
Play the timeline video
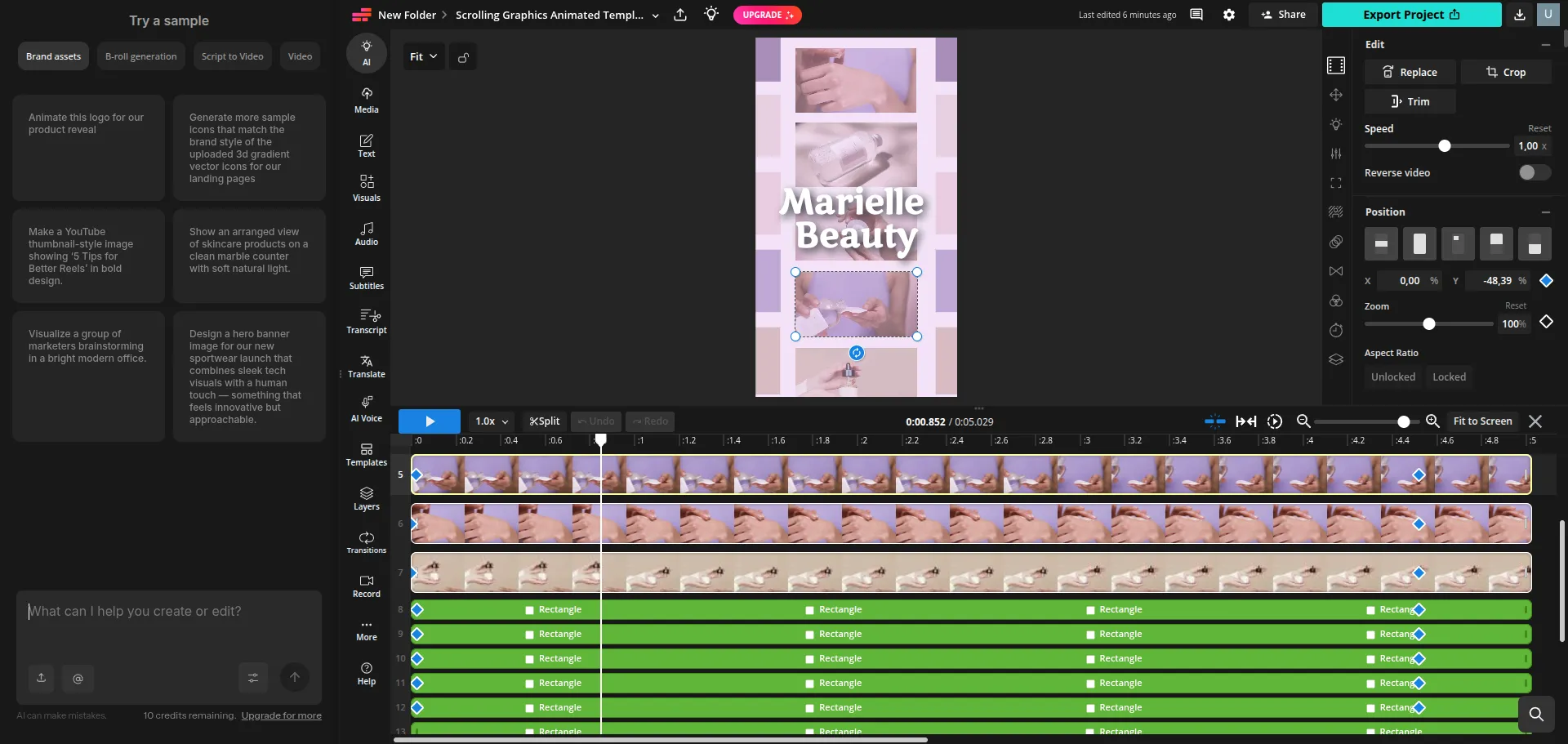coord(430,421)
